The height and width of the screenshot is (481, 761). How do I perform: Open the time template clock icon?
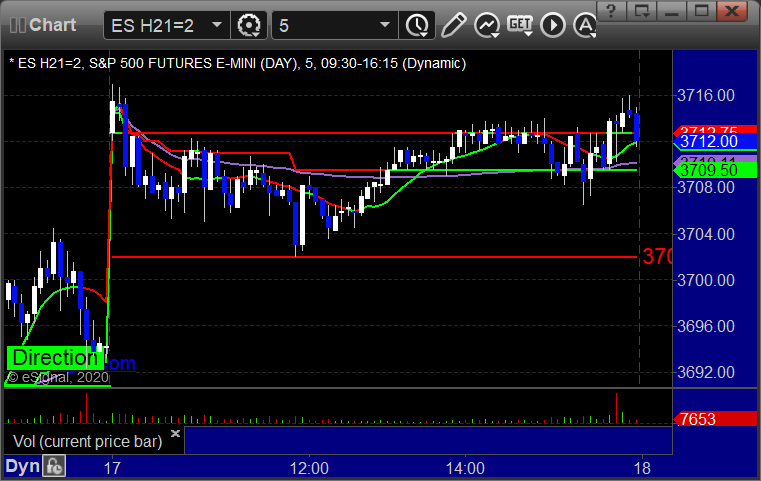(x=417, y=25)
